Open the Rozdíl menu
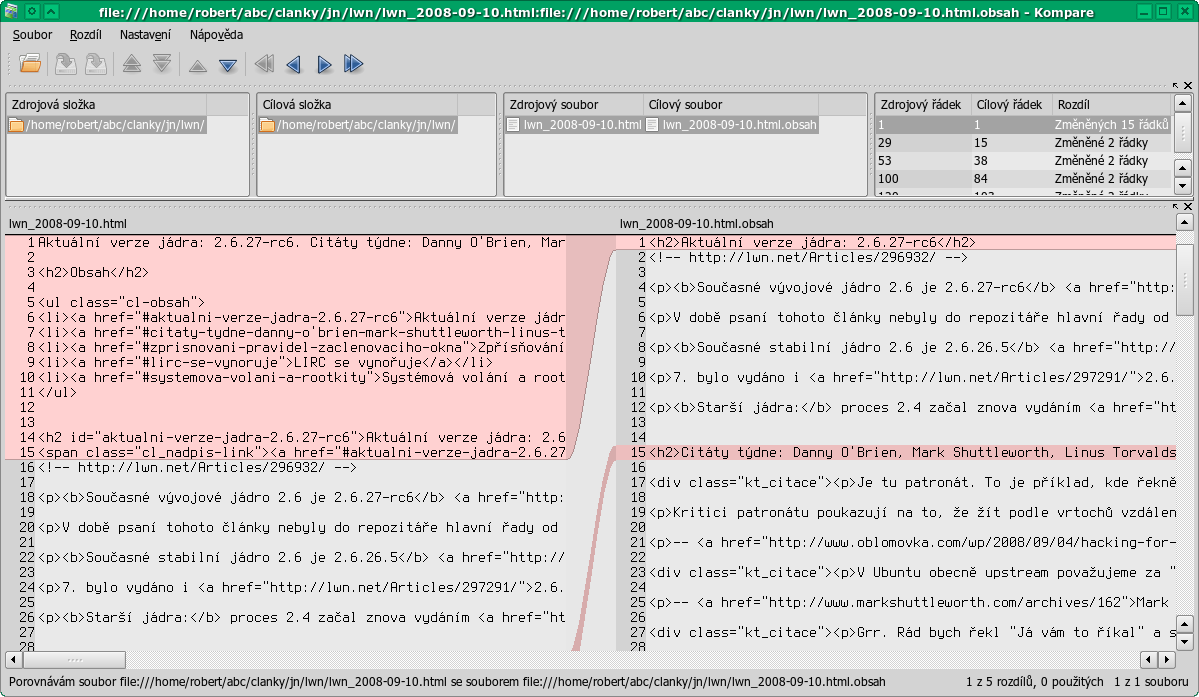The image size is (1199, 697). click(86, 35)
